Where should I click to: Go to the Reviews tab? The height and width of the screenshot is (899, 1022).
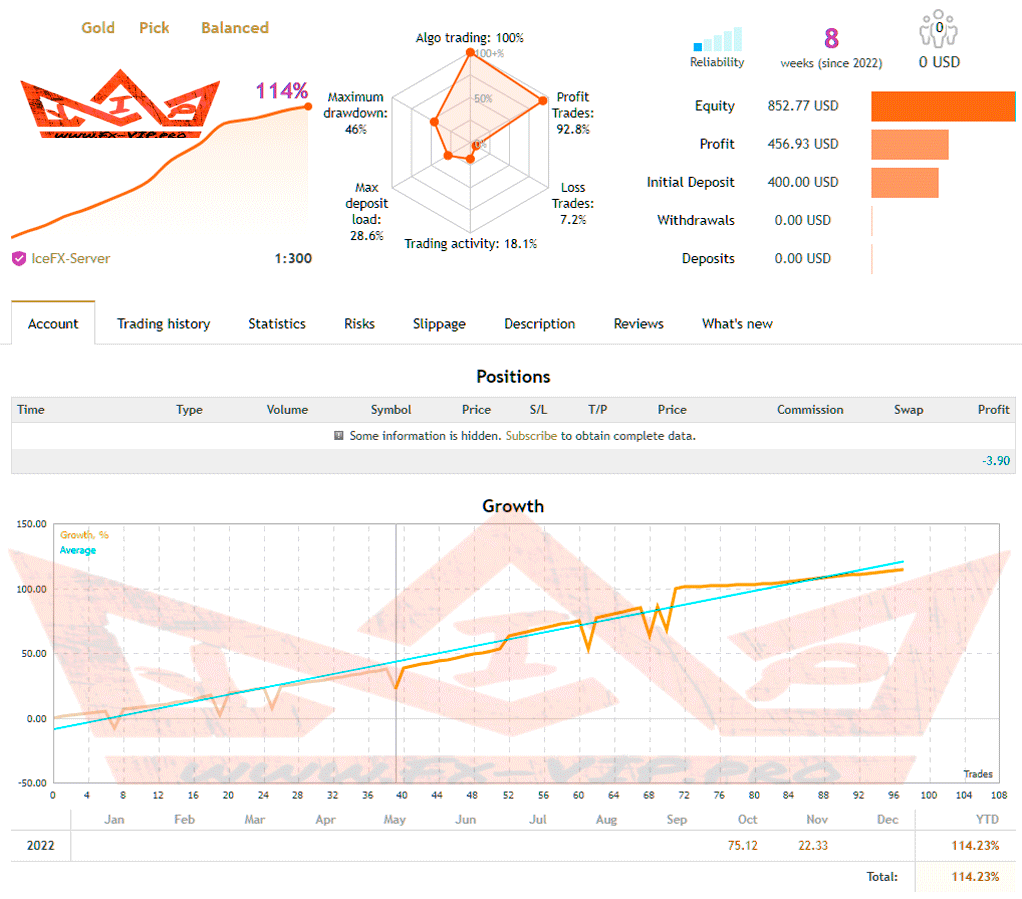point(638,324)
